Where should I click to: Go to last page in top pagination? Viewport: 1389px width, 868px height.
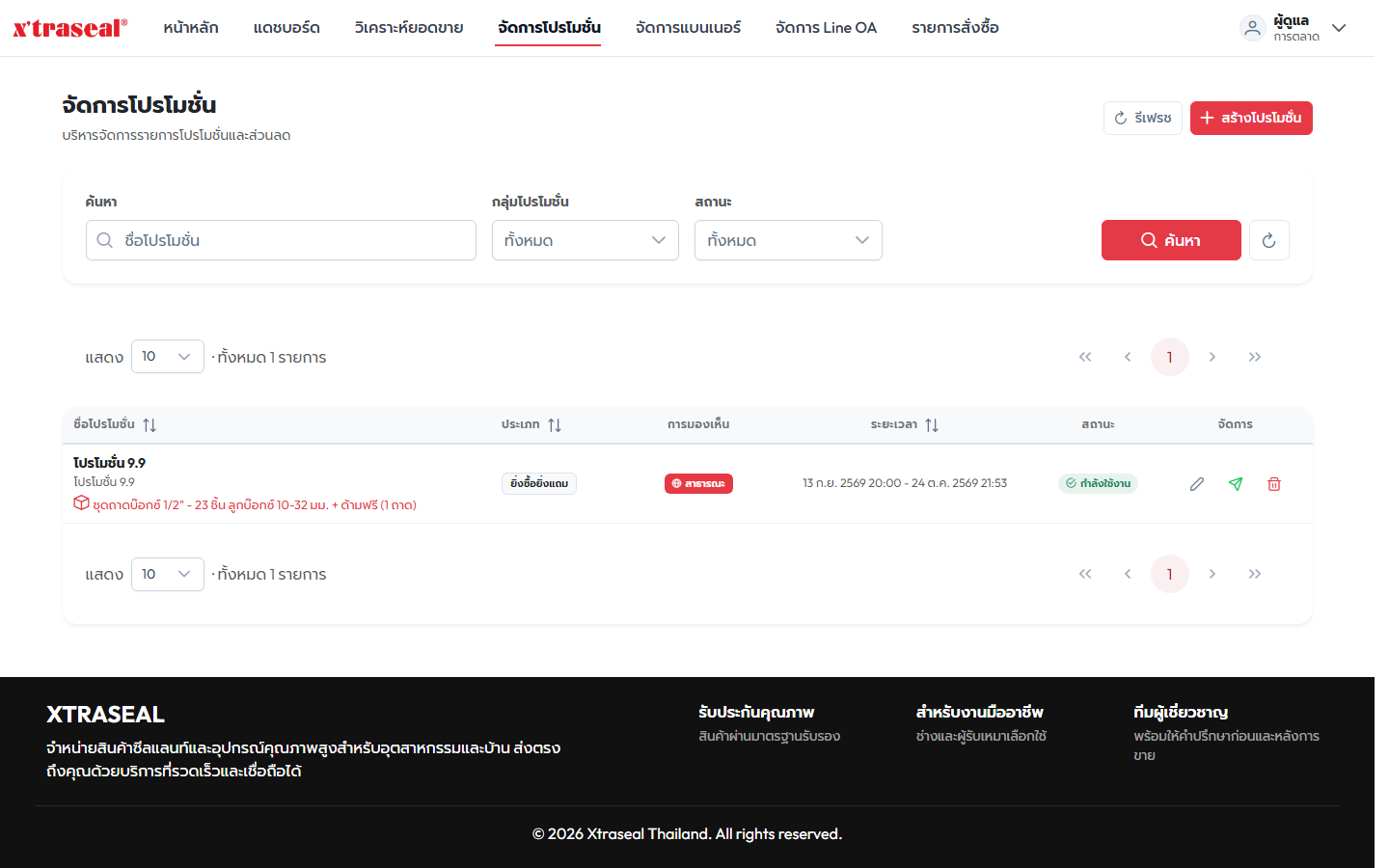click(1255, 357)
